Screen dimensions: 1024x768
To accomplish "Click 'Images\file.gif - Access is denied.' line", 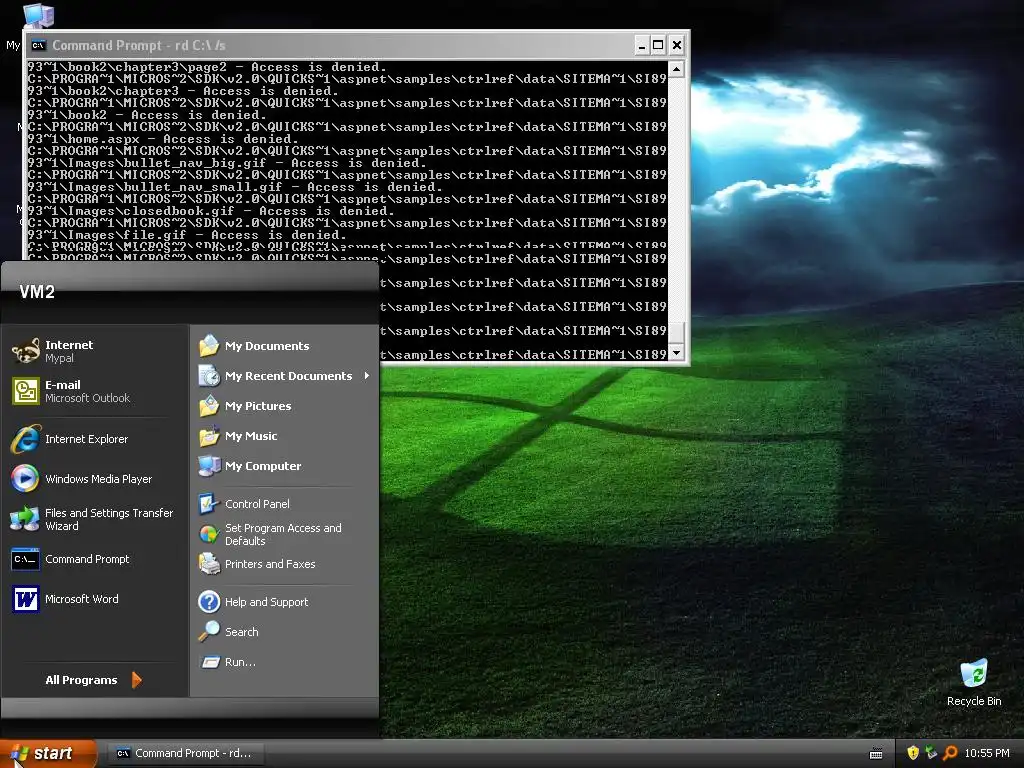I will (x=187, y=235).
